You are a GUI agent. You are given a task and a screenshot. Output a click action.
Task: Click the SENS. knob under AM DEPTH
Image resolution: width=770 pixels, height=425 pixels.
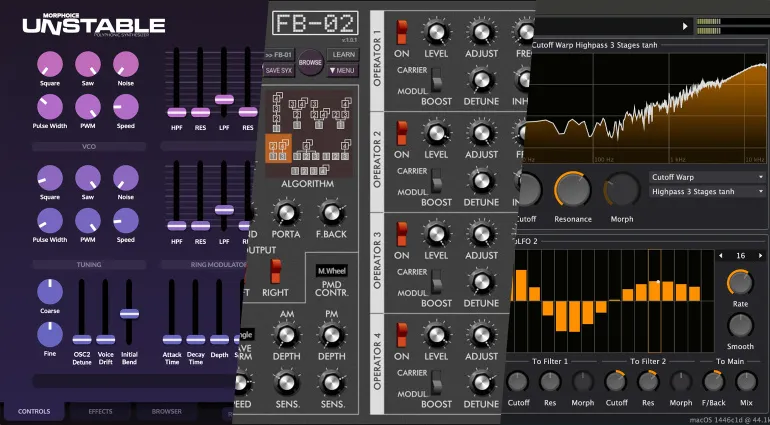click(286, 383)
